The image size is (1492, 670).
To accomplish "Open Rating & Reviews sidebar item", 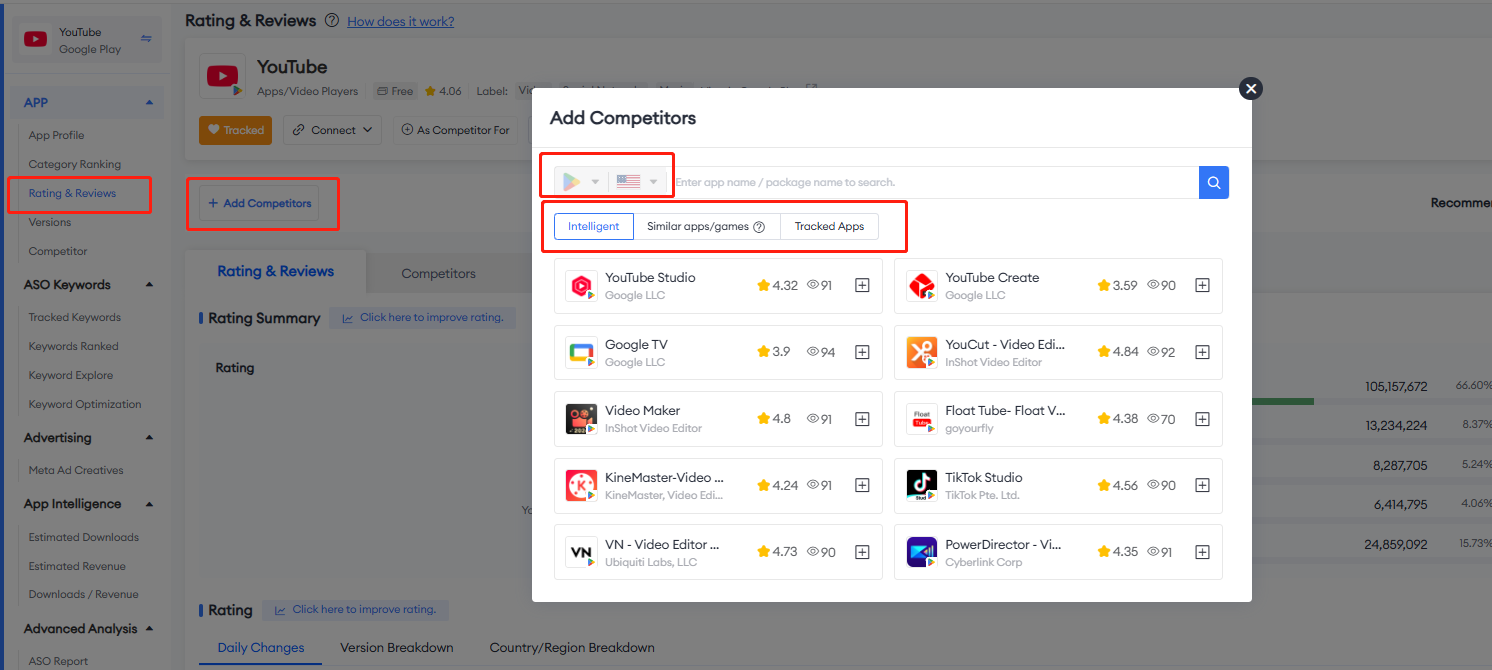I will pyautogui.click(x=72, y=193).
